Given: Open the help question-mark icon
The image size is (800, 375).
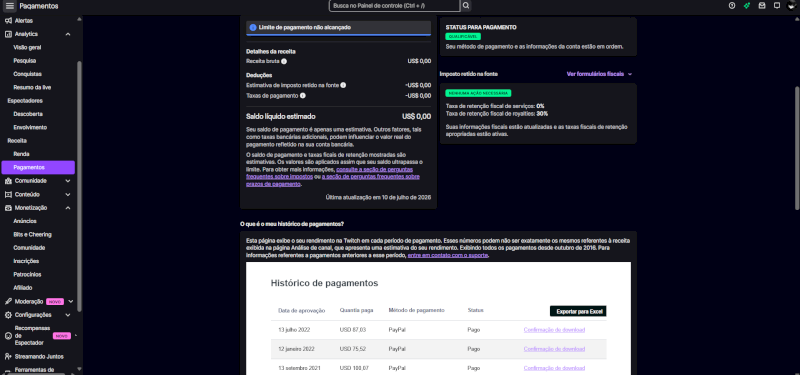Looking at the screenshot, I should [x=732, y=6].
